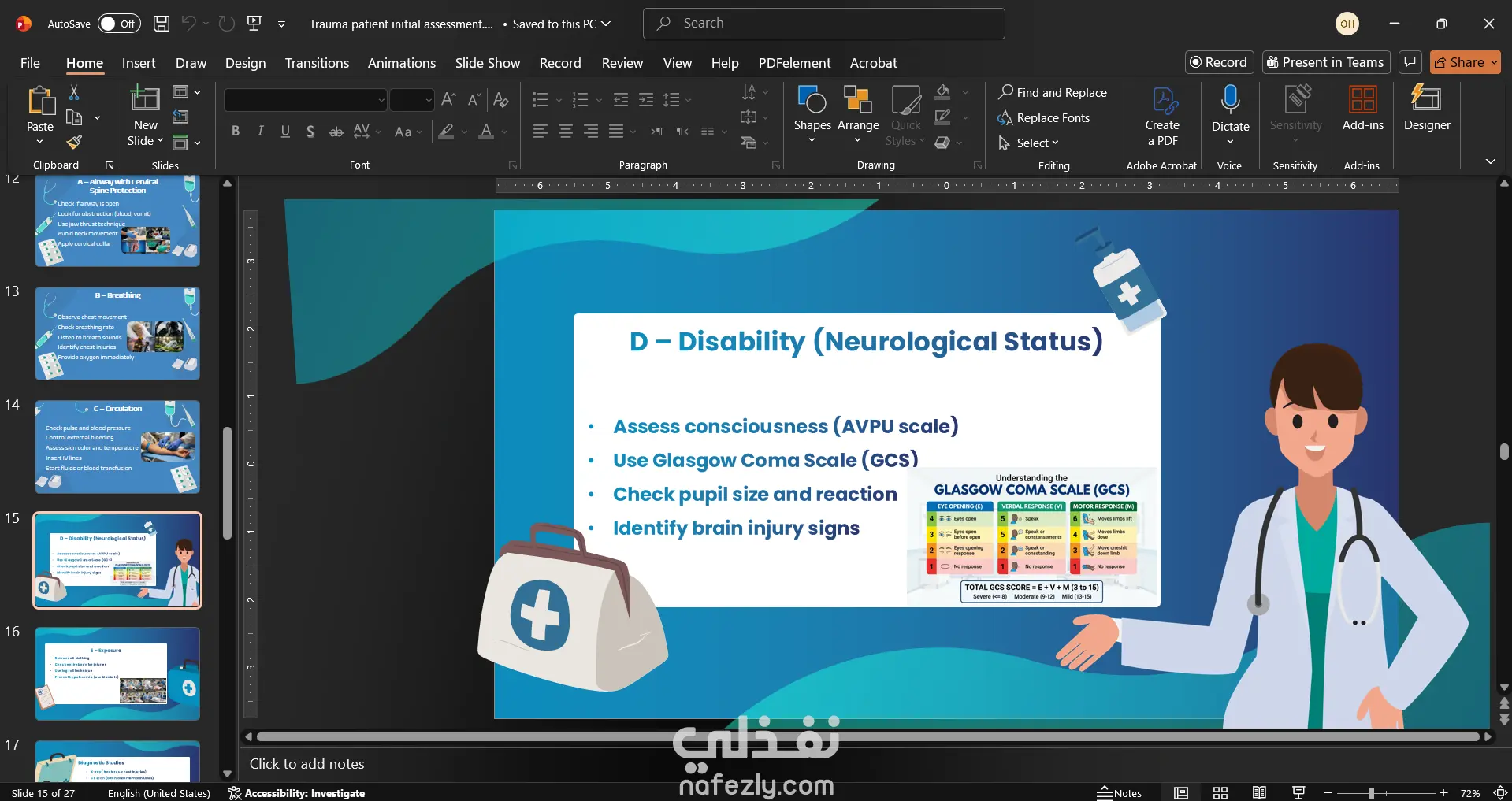
Task: Open the Animations tab
Action: coord(401,63)
